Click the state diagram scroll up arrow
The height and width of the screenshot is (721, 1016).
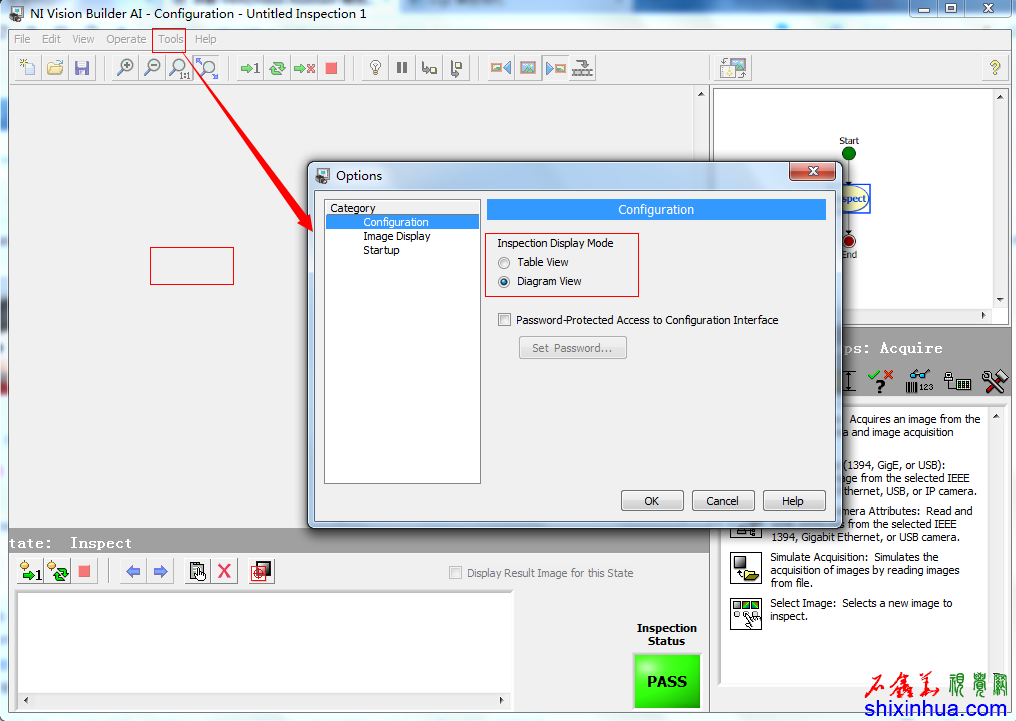1000,97
